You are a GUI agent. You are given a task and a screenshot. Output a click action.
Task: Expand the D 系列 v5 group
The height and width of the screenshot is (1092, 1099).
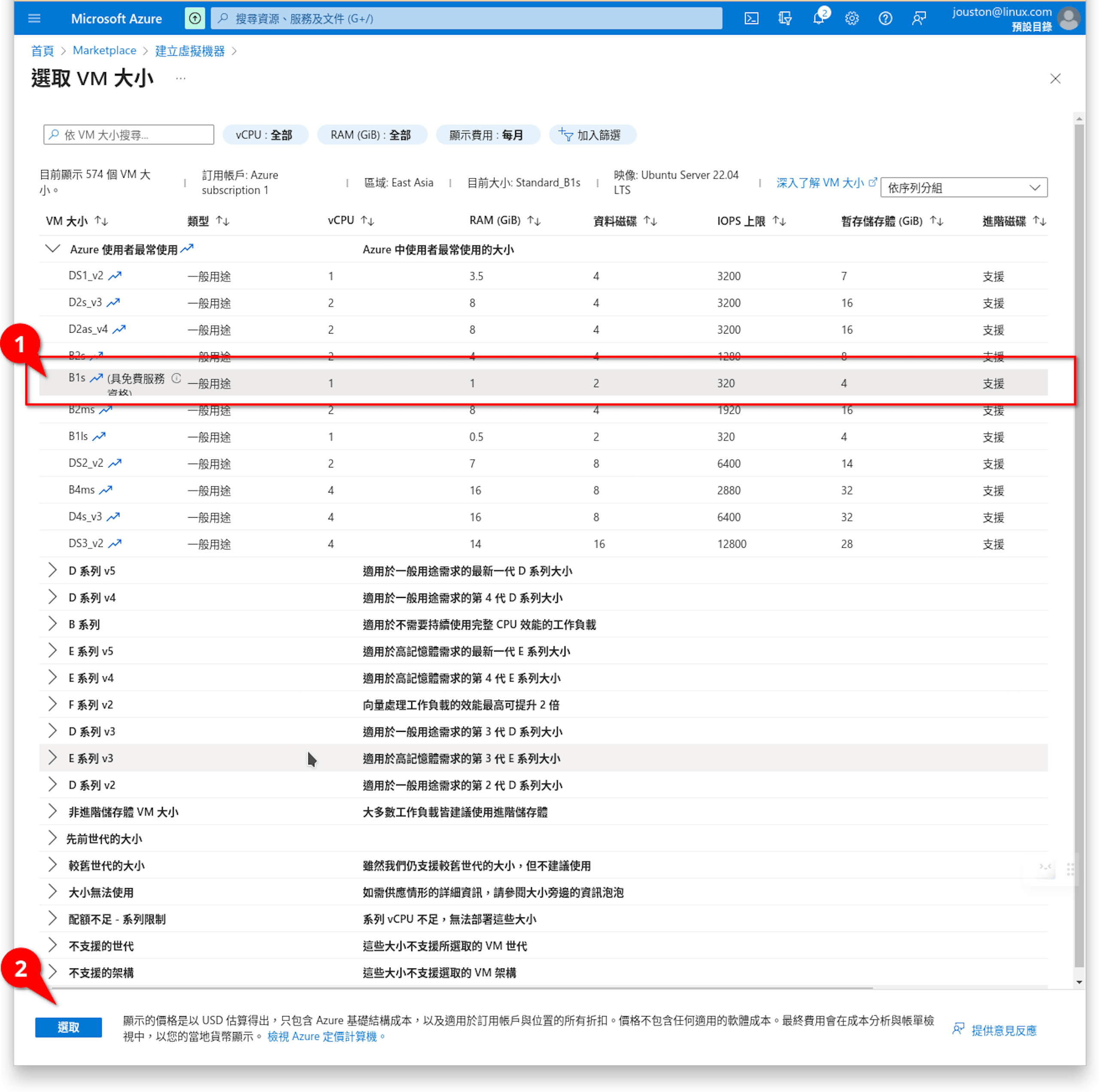pos(52,570)
